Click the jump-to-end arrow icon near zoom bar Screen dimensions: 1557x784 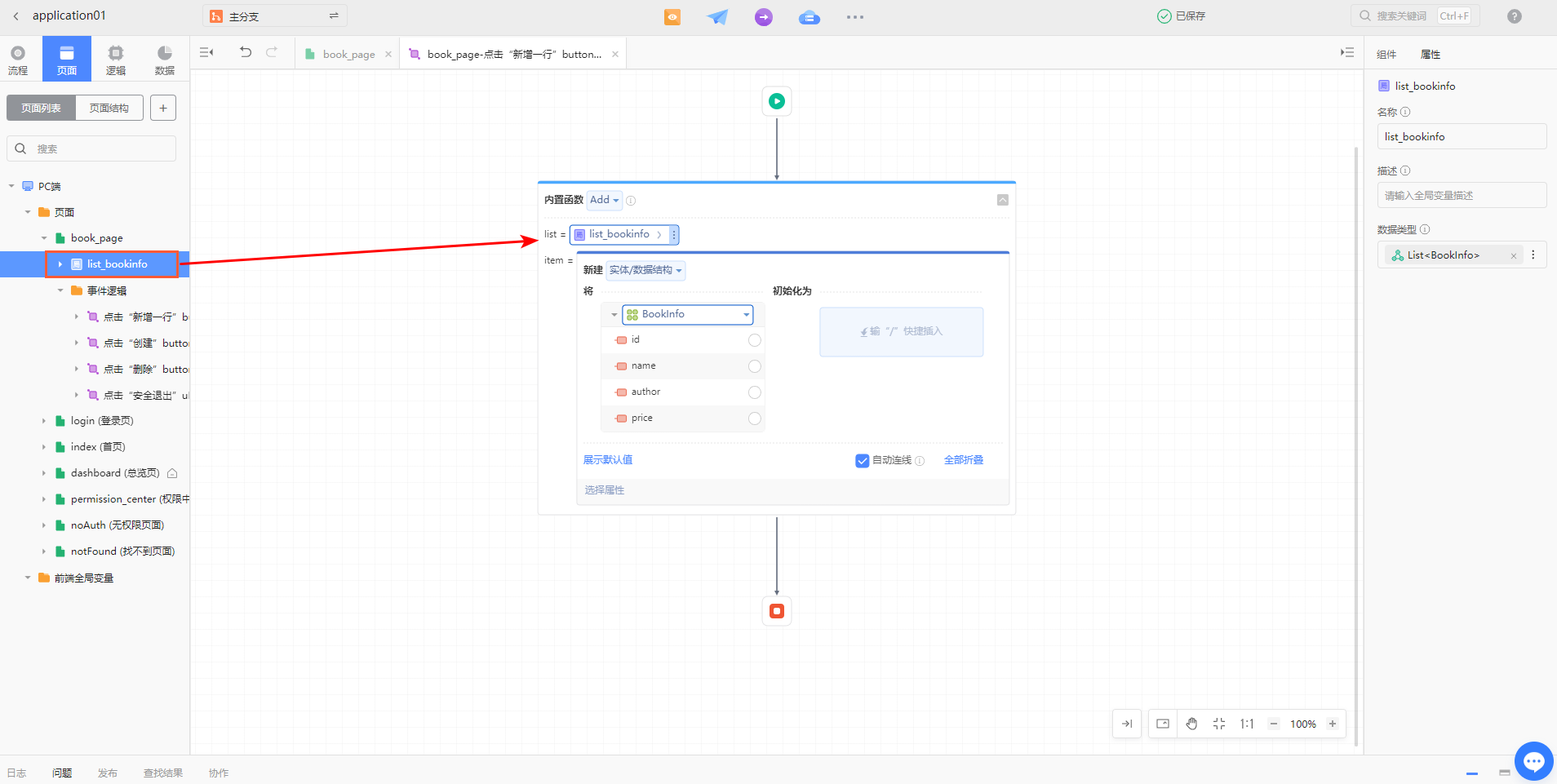point(1127,724)
